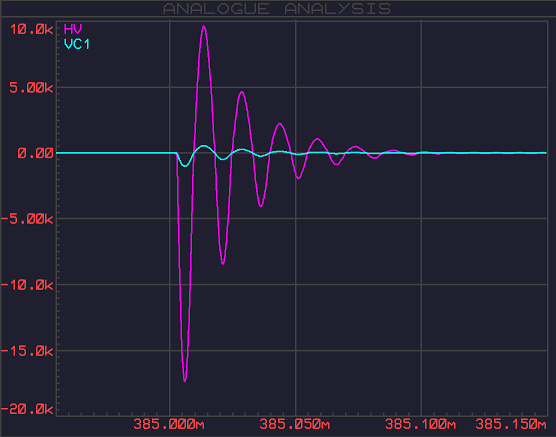556x437 pixels.
Task: Click the HV trace's second negative trough
Action: click(223, 264)
